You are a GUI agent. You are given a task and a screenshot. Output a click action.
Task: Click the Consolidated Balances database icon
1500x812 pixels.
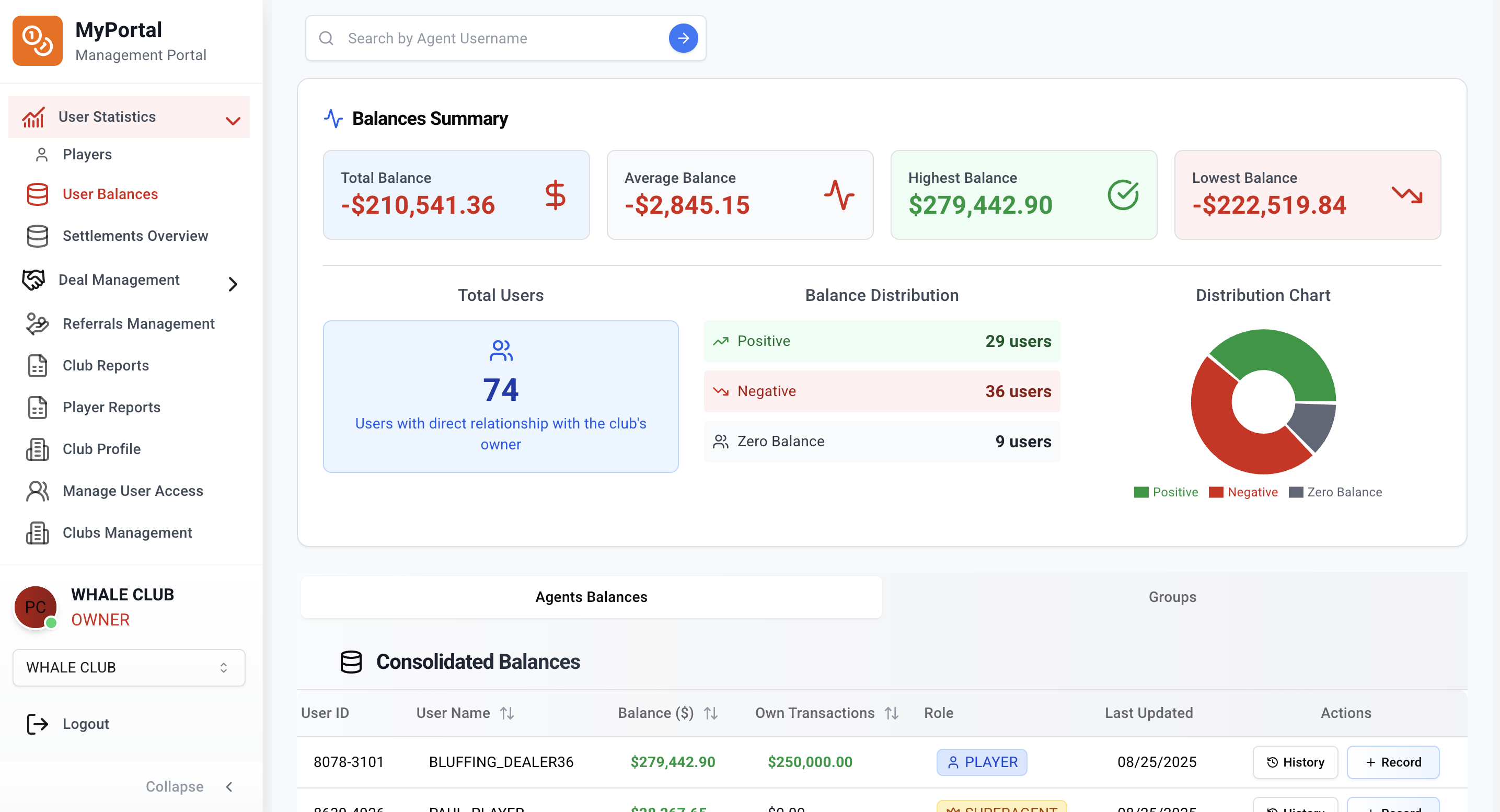click(x=351, y=662)
